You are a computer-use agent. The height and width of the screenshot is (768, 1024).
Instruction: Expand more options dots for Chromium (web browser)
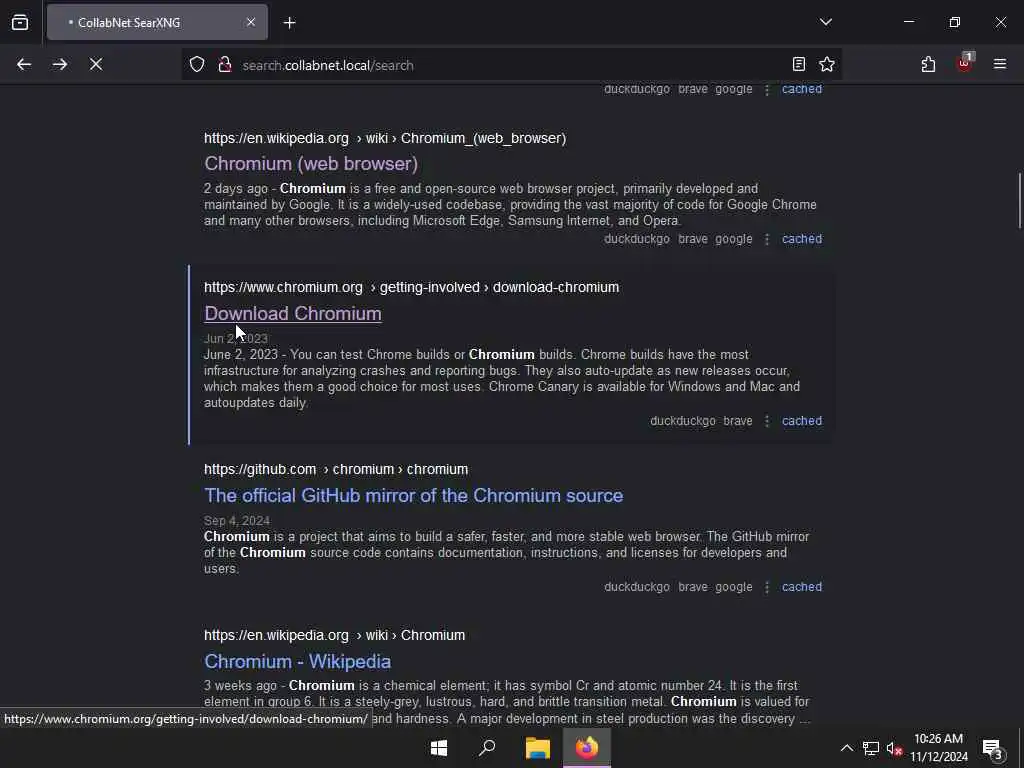(x=767, y=239)
